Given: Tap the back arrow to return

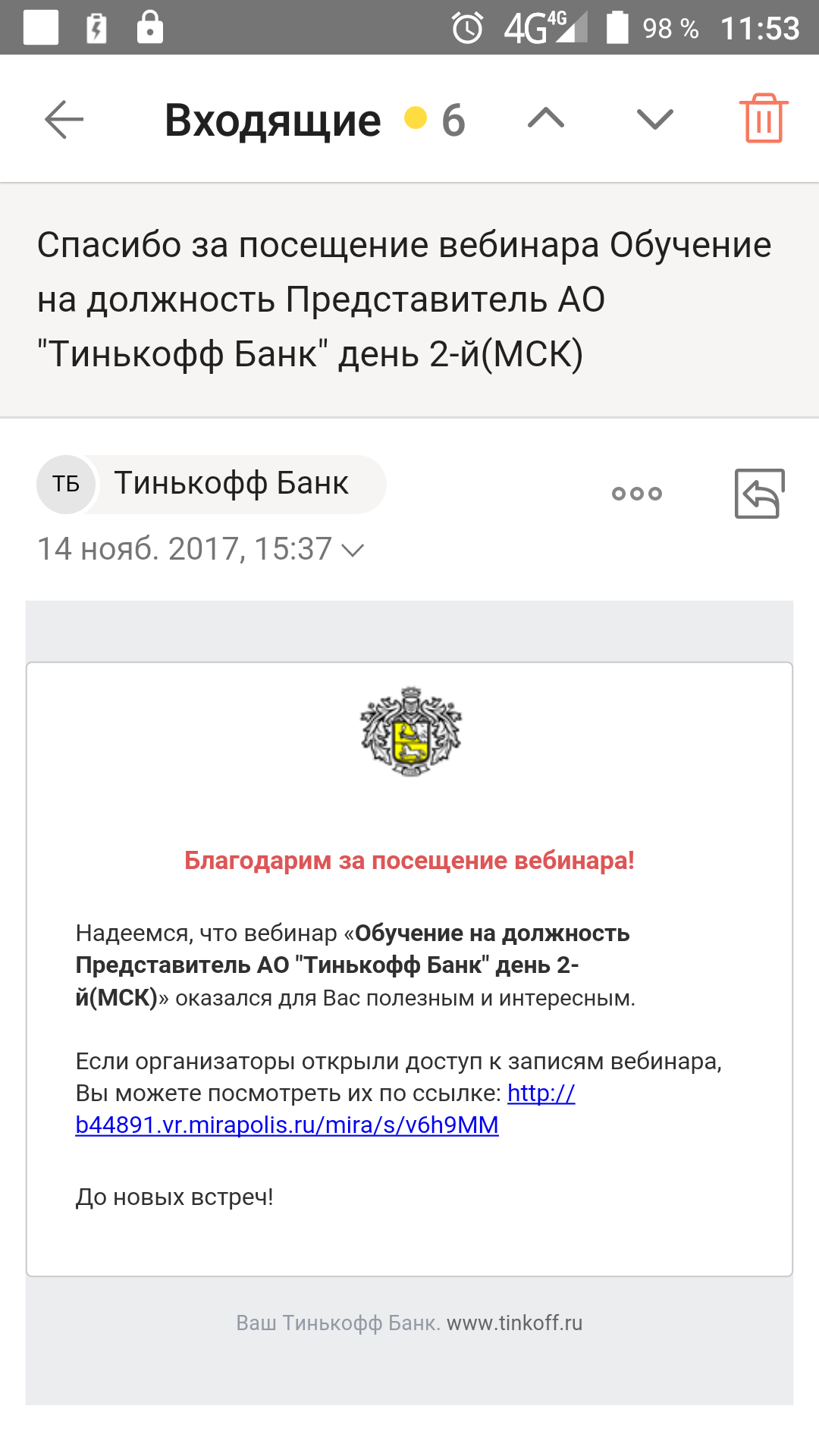Looking at the screenshot, I should (x=64, y=120).
